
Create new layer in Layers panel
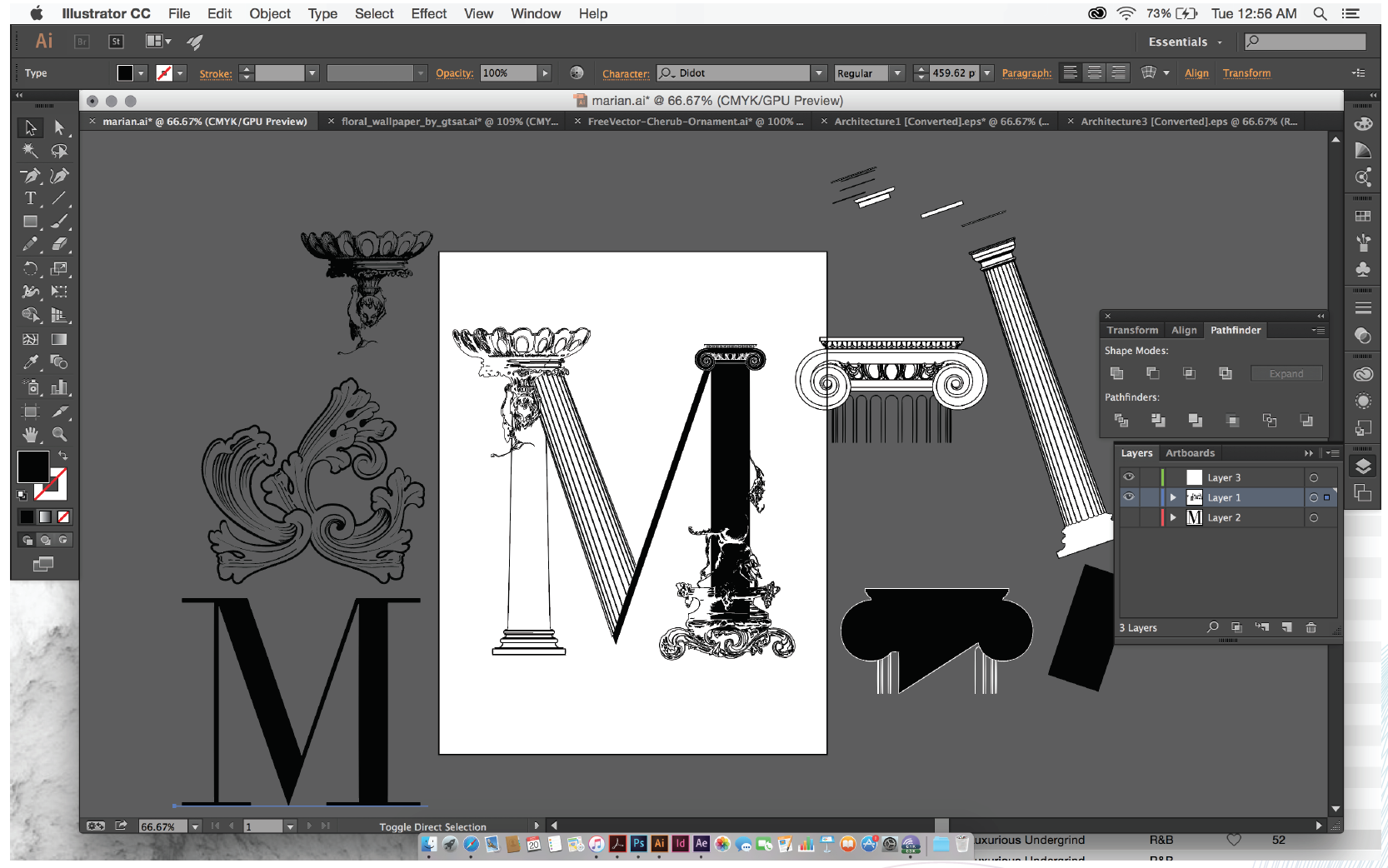coord(1287,627)
